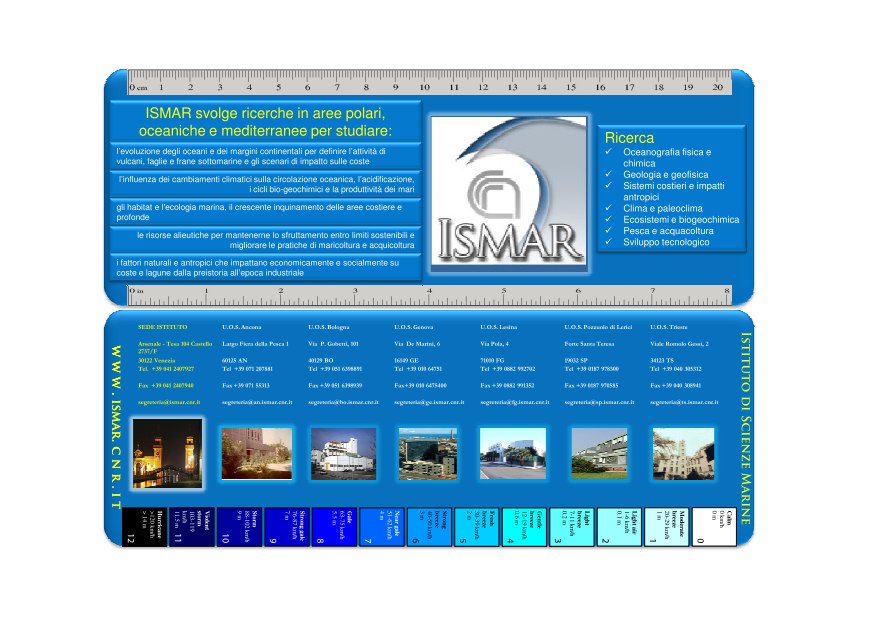
Task: Pick the Strong breeze 6 swatch
Action: click(430, 527)
